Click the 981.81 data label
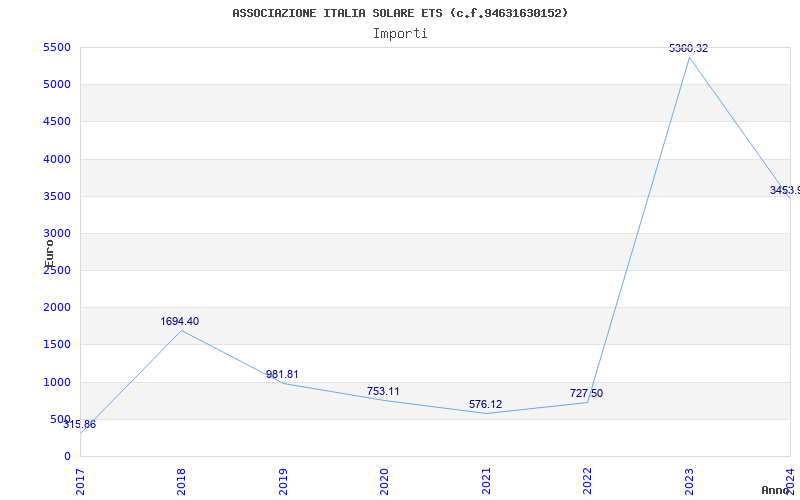800x500 pixels. 282,374
